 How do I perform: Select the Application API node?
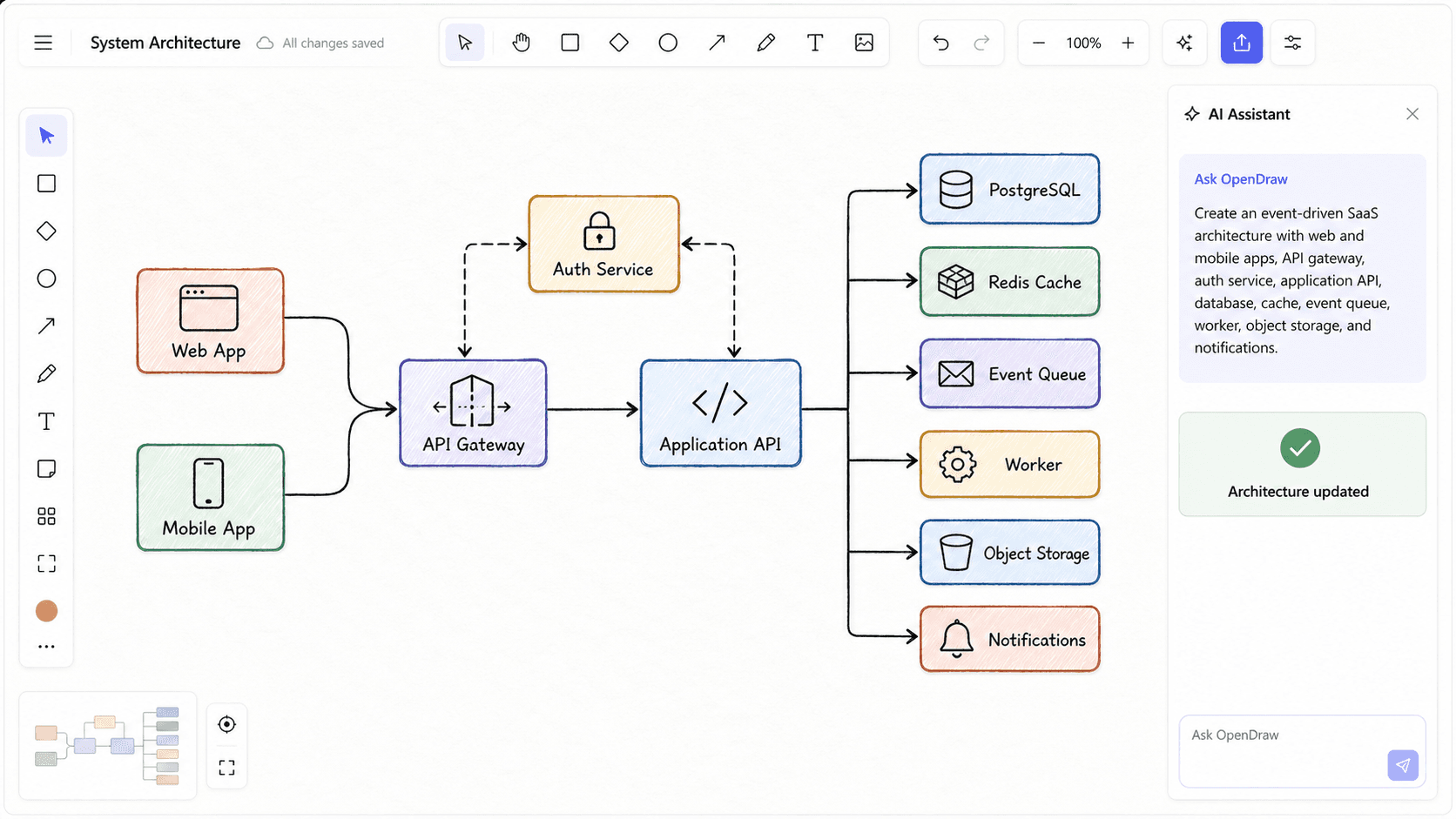point(720,413)
